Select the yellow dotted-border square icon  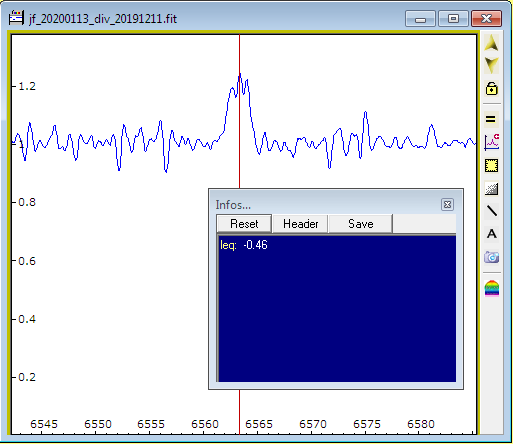491,165
